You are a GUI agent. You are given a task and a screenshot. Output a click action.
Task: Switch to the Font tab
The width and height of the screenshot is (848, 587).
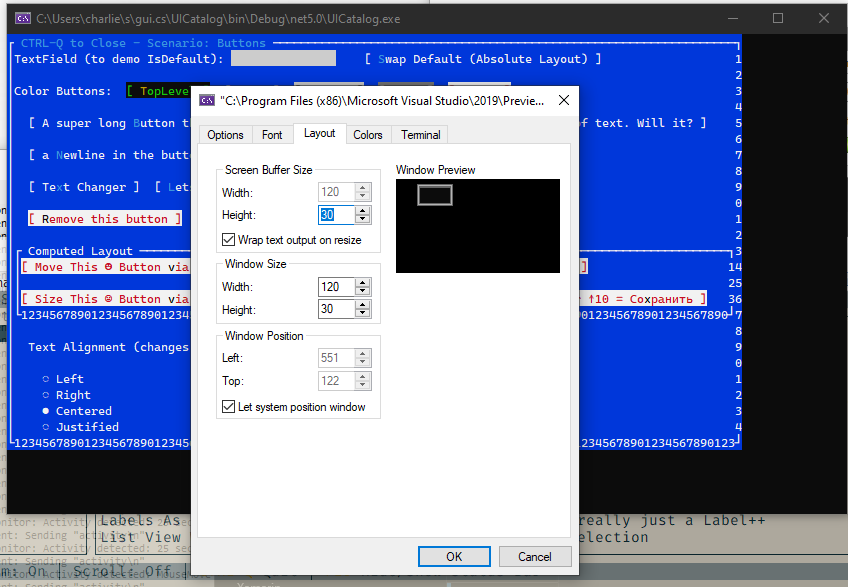(272, 134)
